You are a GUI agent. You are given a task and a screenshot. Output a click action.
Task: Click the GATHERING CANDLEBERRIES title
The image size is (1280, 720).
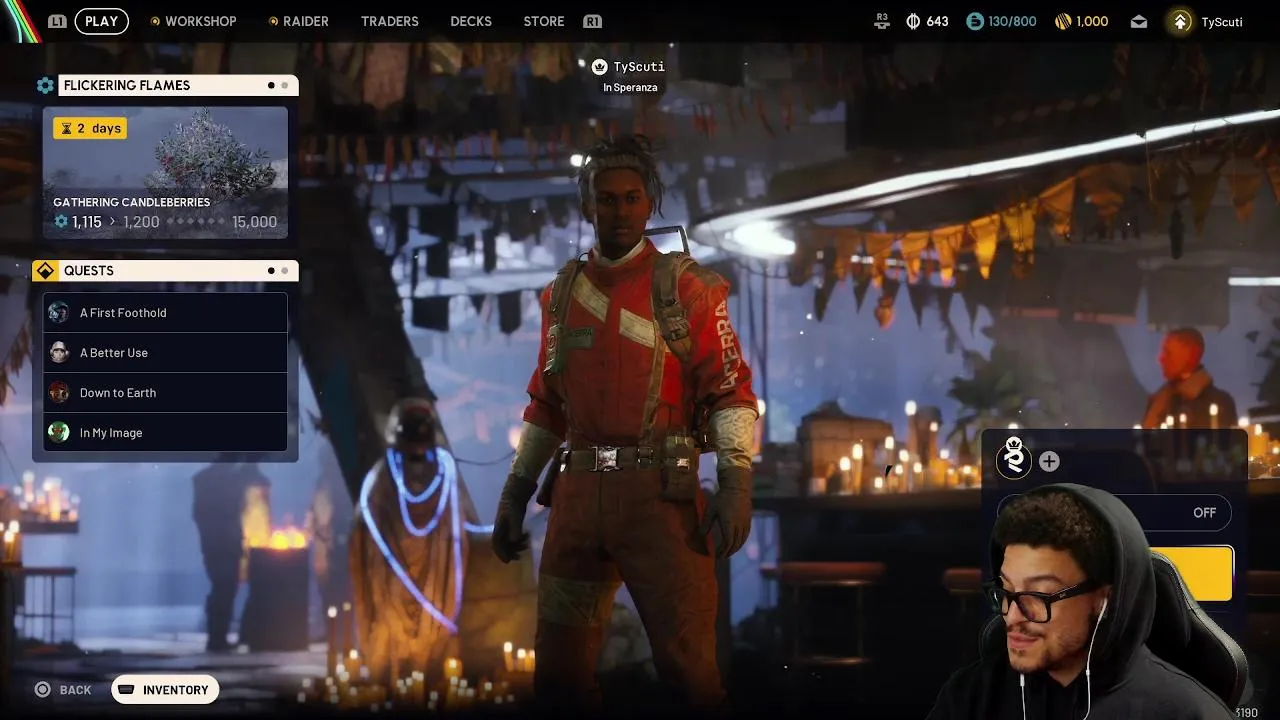tap(131, 202)
